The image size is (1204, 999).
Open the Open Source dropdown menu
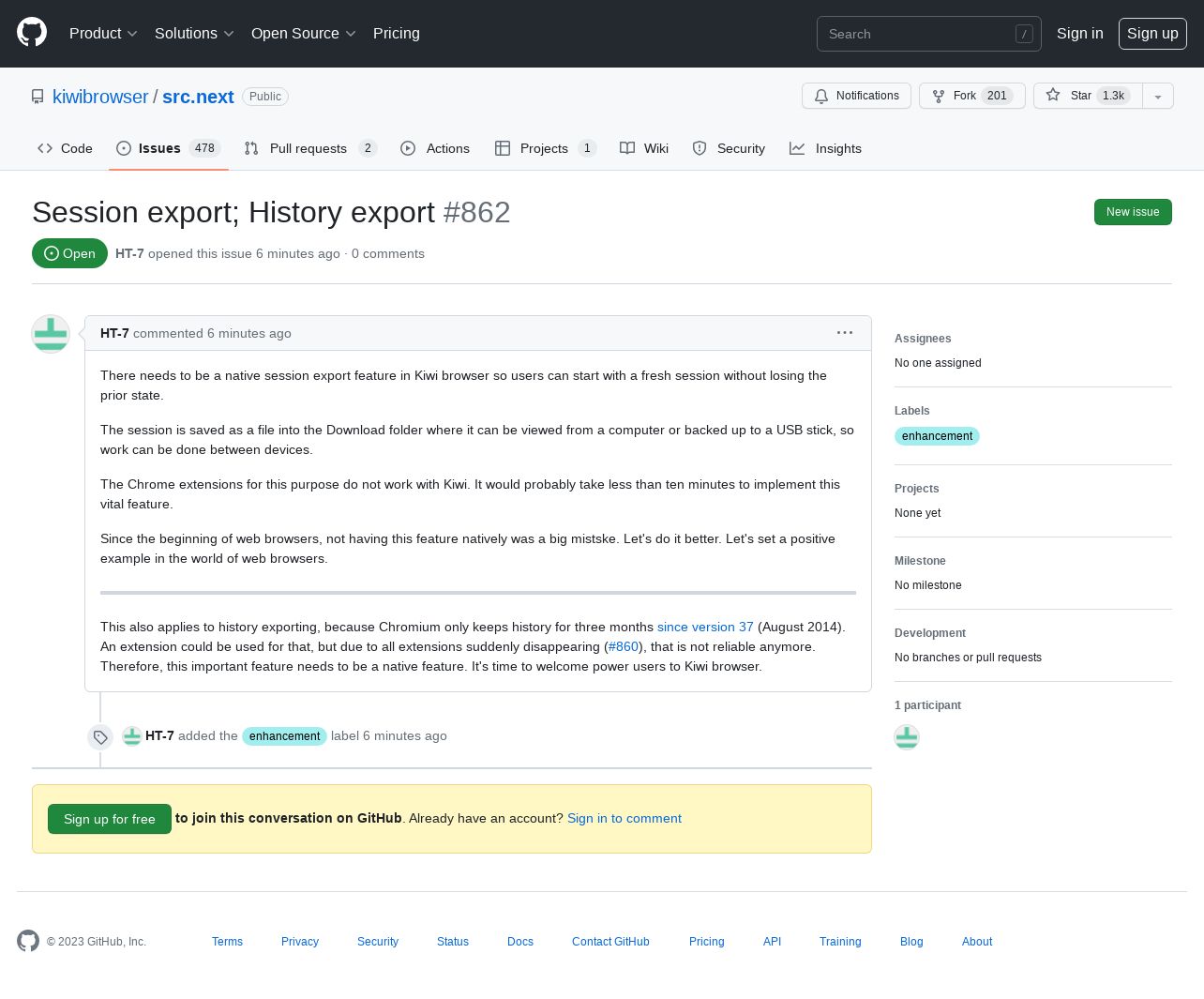[x=303, y=34]
